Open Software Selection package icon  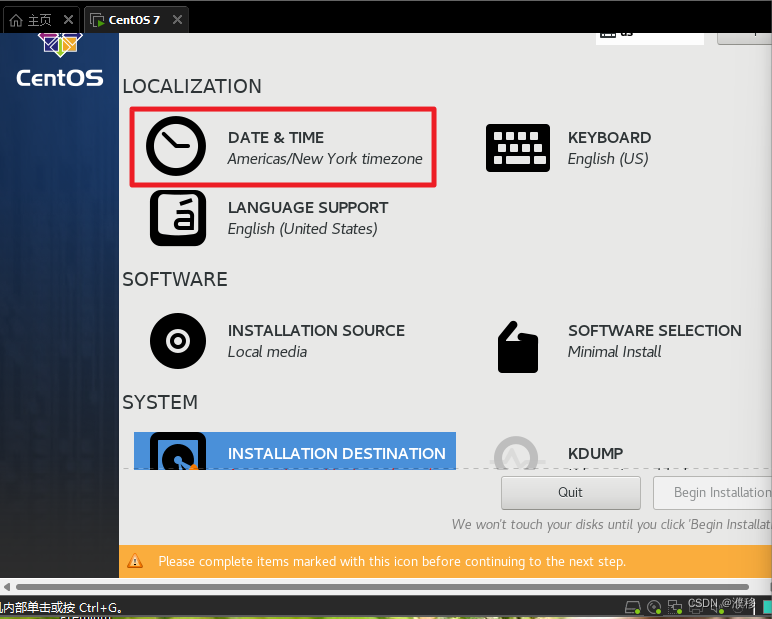pyautogui.click(x=517, y=347)
